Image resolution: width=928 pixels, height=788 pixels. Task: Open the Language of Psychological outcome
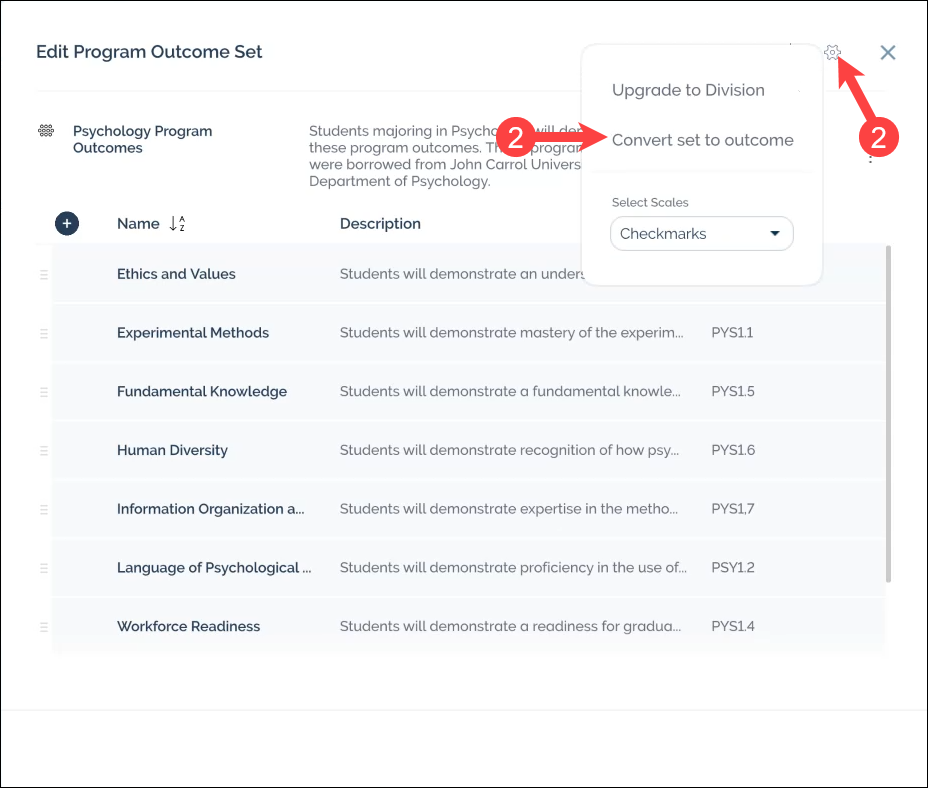214,568
